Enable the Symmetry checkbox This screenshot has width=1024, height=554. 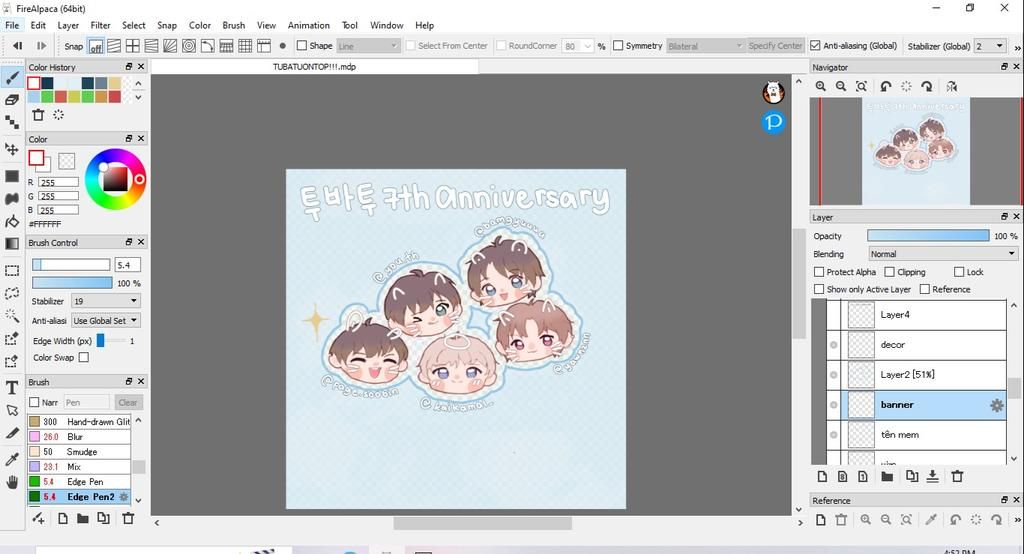[618, 46]
